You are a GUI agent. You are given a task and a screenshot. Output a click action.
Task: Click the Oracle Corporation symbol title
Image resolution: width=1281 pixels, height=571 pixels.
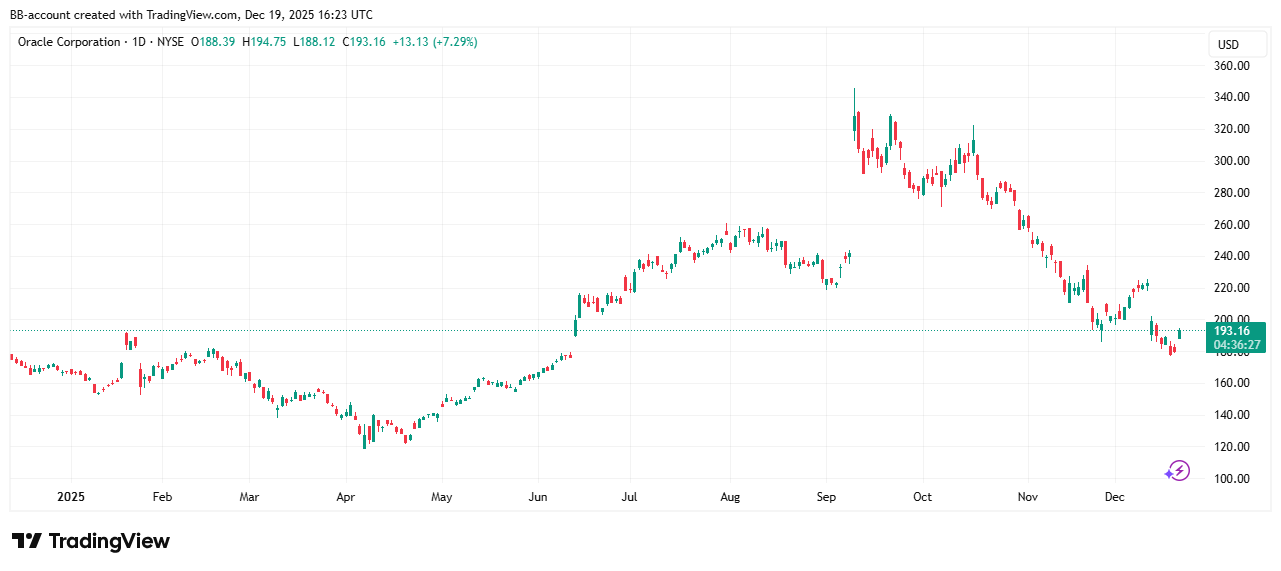(68, 42)
